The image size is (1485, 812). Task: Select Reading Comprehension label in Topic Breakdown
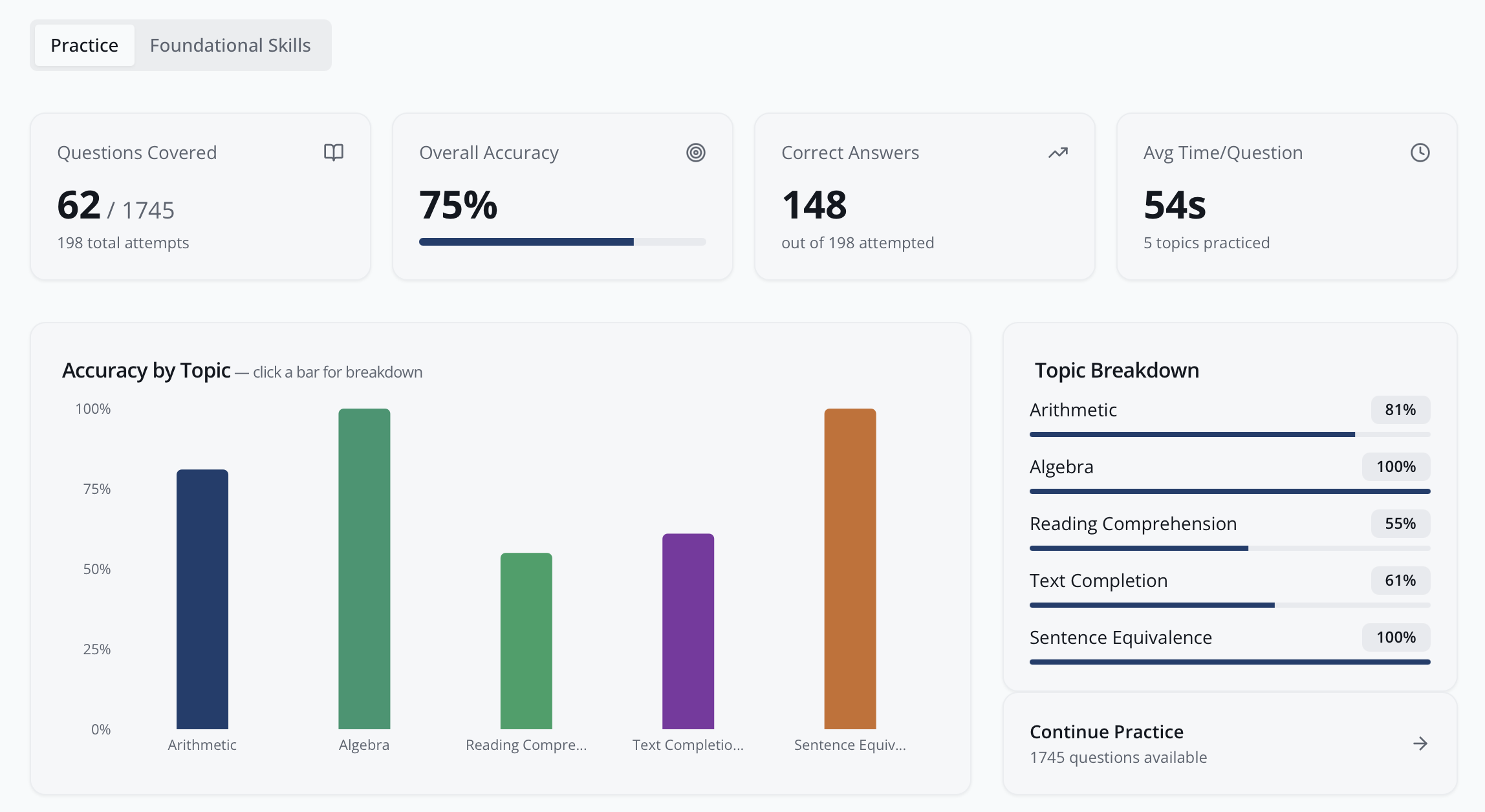tap(1133, 524)
